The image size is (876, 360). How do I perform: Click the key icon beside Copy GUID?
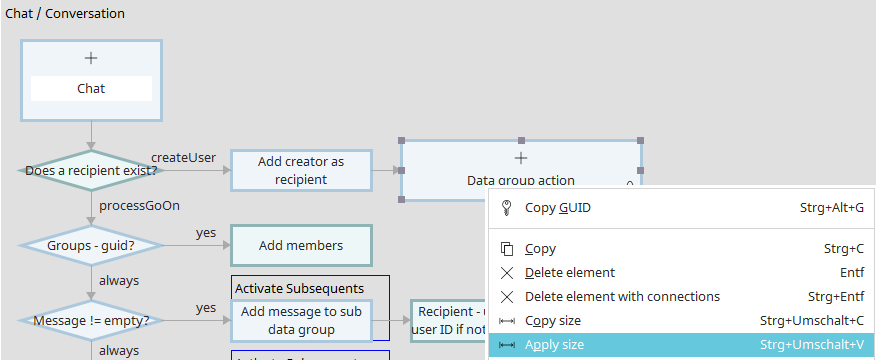click(x=507, y=208)
